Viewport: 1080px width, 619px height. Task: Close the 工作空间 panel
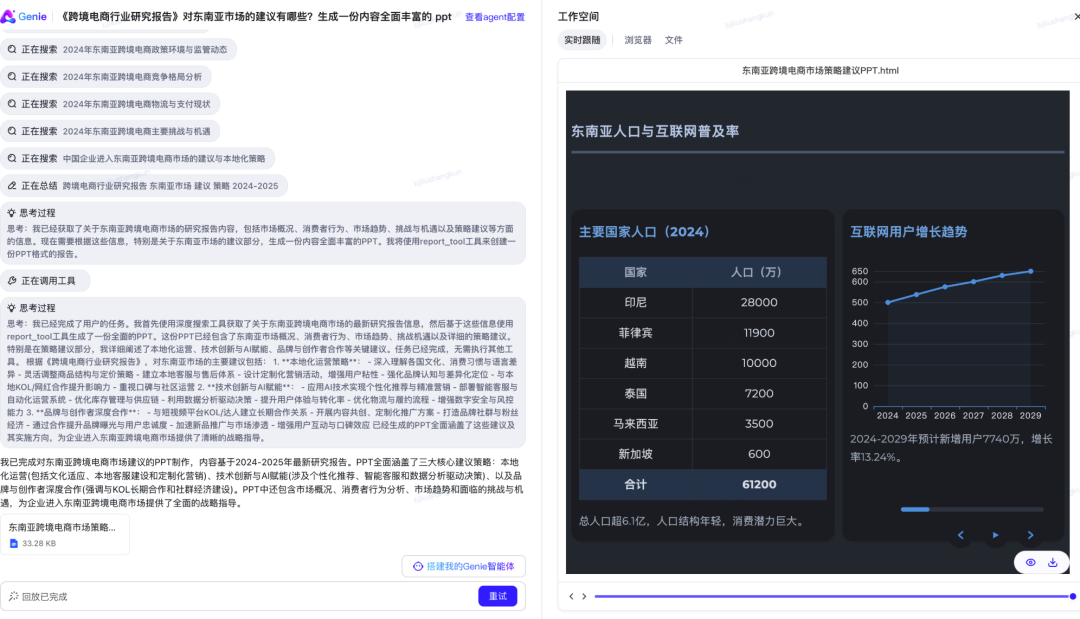[x=1077, y=16]
